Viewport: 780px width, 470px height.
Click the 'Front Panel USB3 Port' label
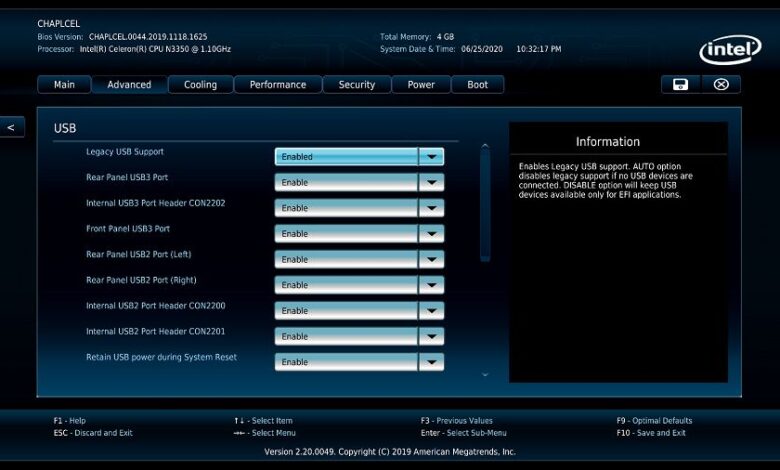[x=128, y=229]
